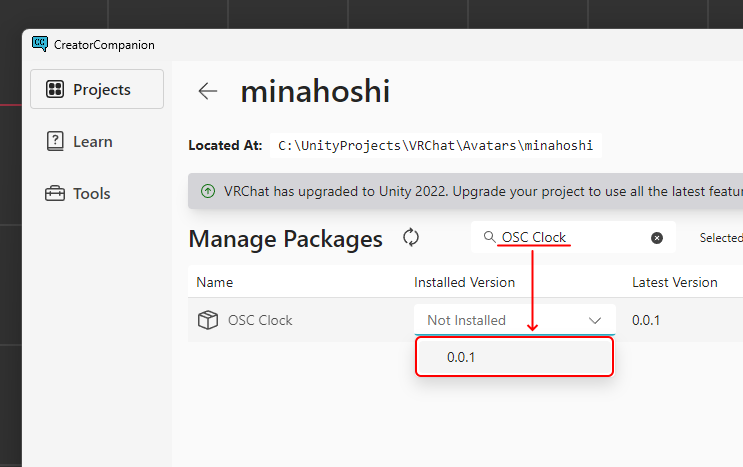Screen dimensions: 743x467
Task: Sort by the Name column header
Action: (x=214, y=283)
